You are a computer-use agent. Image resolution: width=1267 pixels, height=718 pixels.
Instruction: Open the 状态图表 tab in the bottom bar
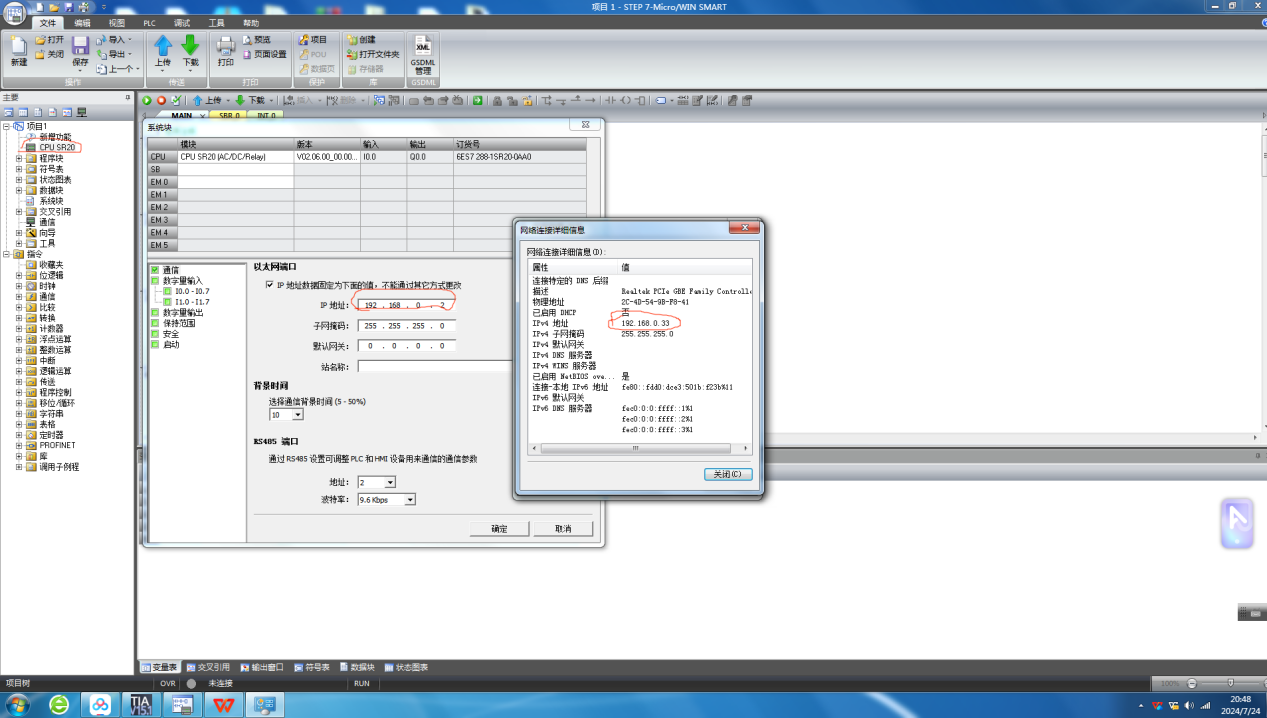406,667
